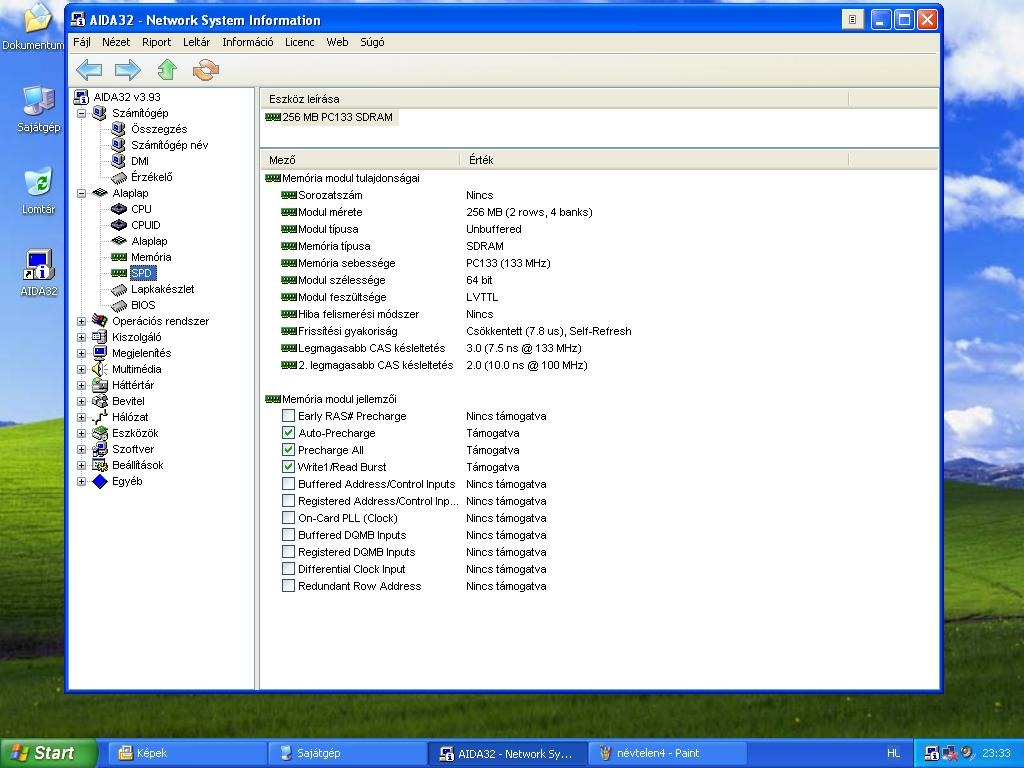Screen dimensions: 1024x768
Task: Open the Dokumentum desktop folder icon
Action: click(38, 18)
